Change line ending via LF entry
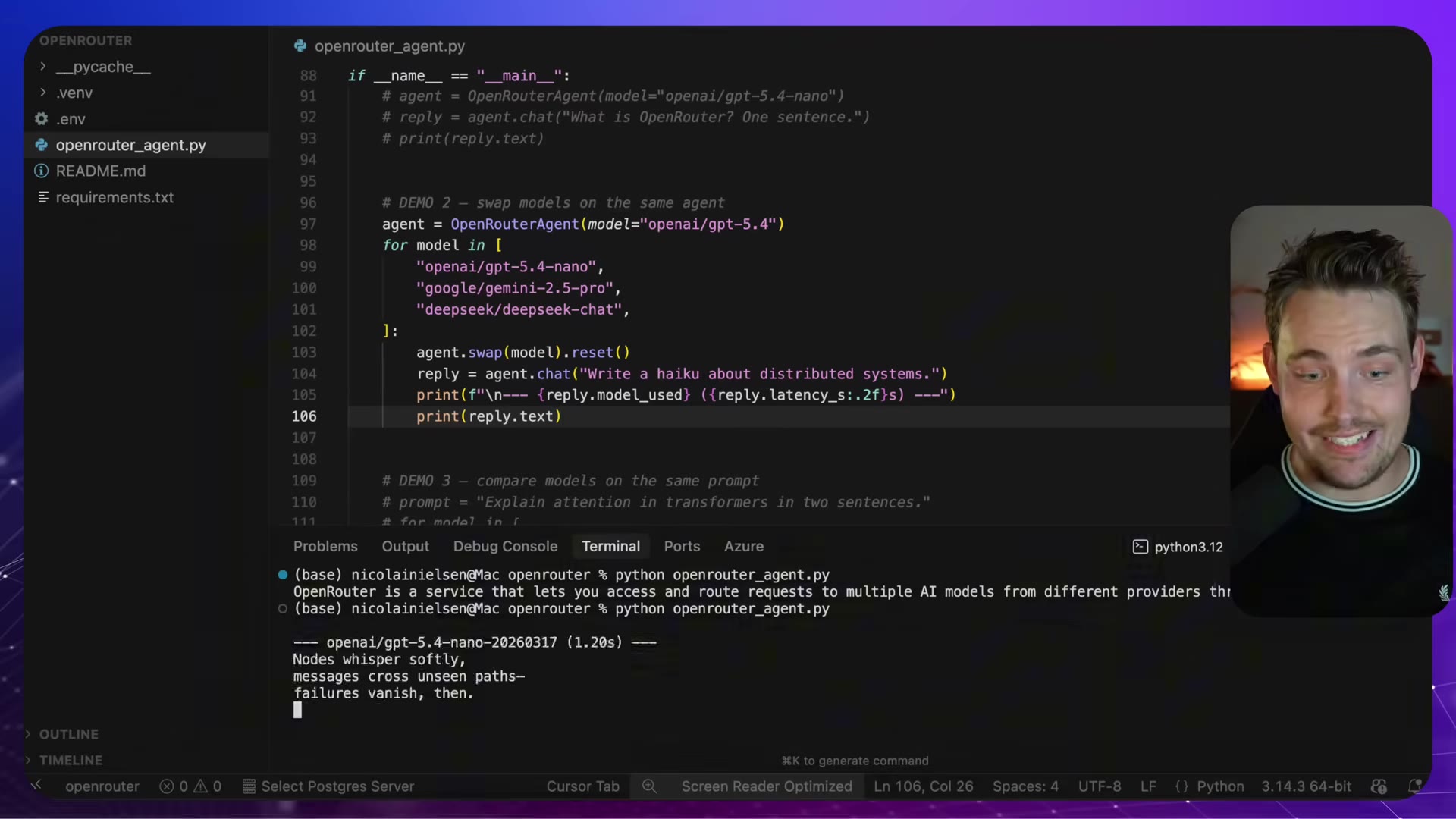Image resolution: width=1456 pixels, height=819 pixels. click(x=1148, y=786)
